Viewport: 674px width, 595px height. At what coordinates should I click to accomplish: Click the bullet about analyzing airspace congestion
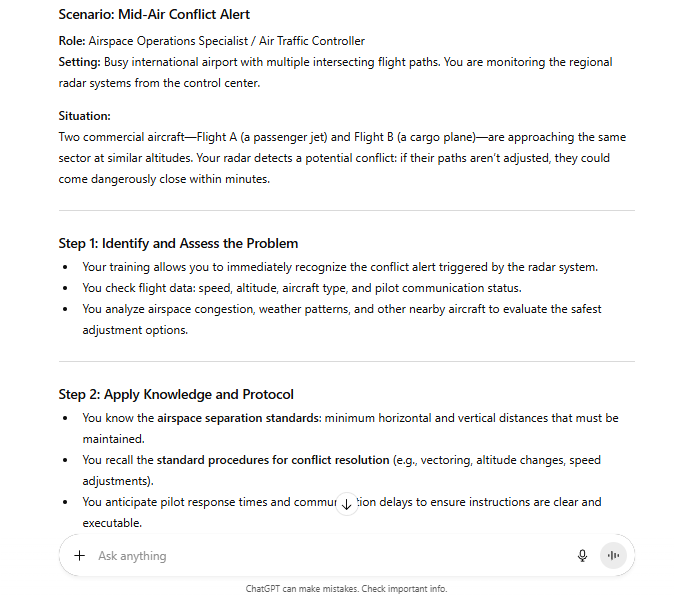[x=341, y=309]
